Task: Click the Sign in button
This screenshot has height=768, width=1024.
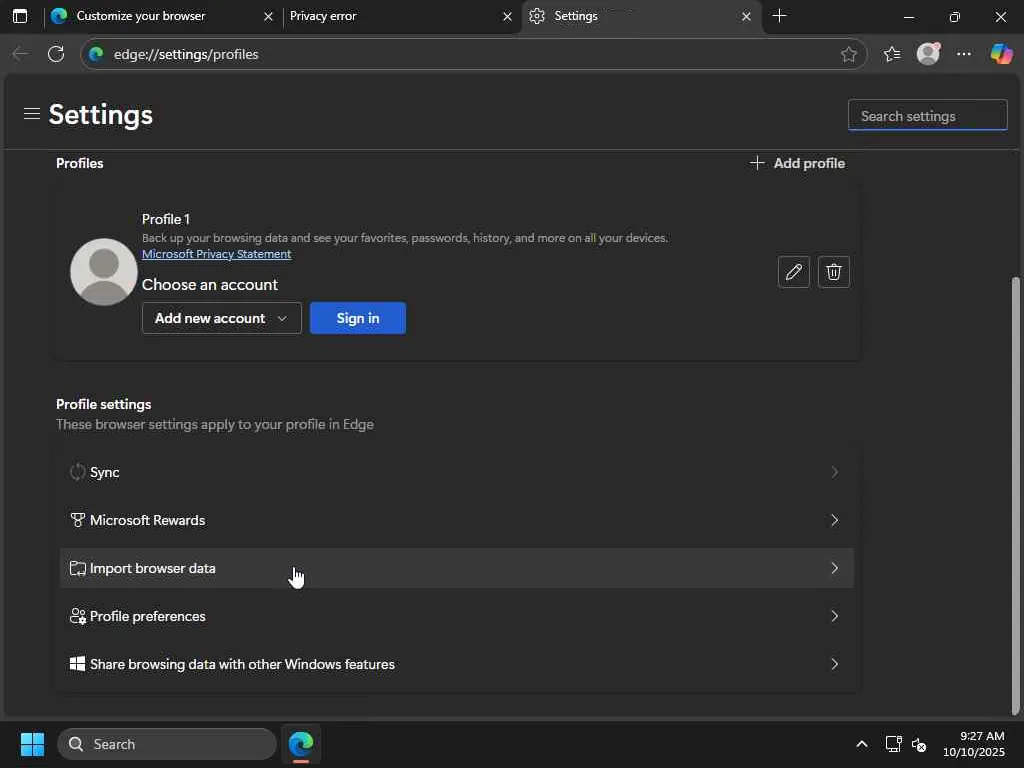Action: pos(358,318)
